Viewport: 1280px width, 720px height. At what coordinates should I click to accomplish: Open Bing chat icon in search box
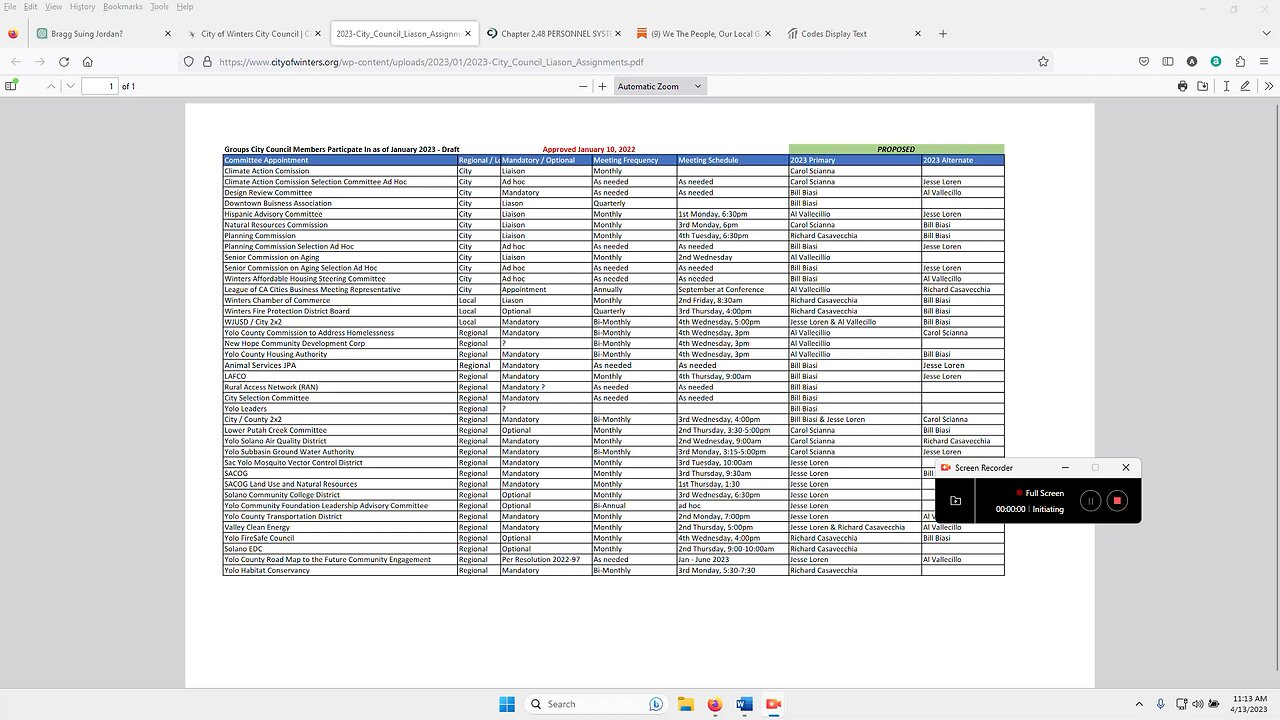[656, 703]
